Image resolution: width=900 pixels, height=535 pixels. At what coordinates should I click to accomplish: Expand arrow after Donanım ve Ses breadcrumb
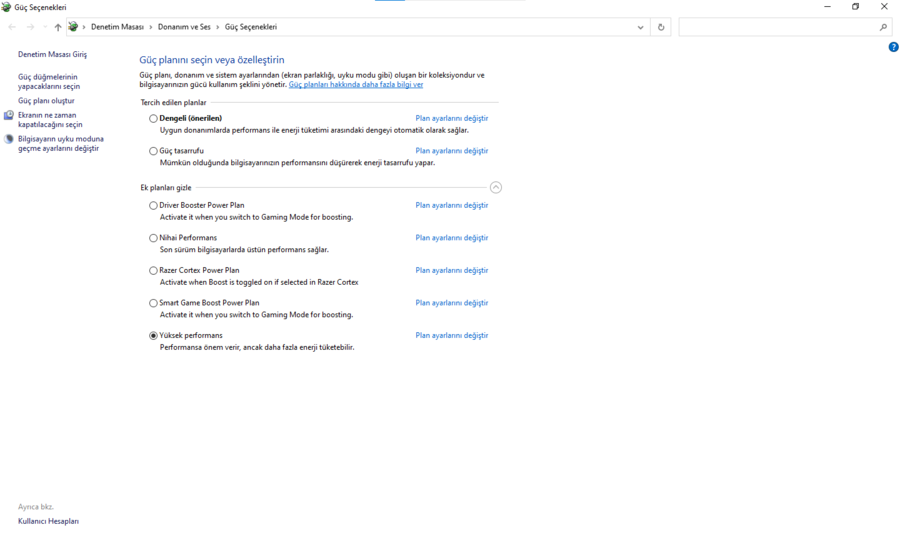218,27
